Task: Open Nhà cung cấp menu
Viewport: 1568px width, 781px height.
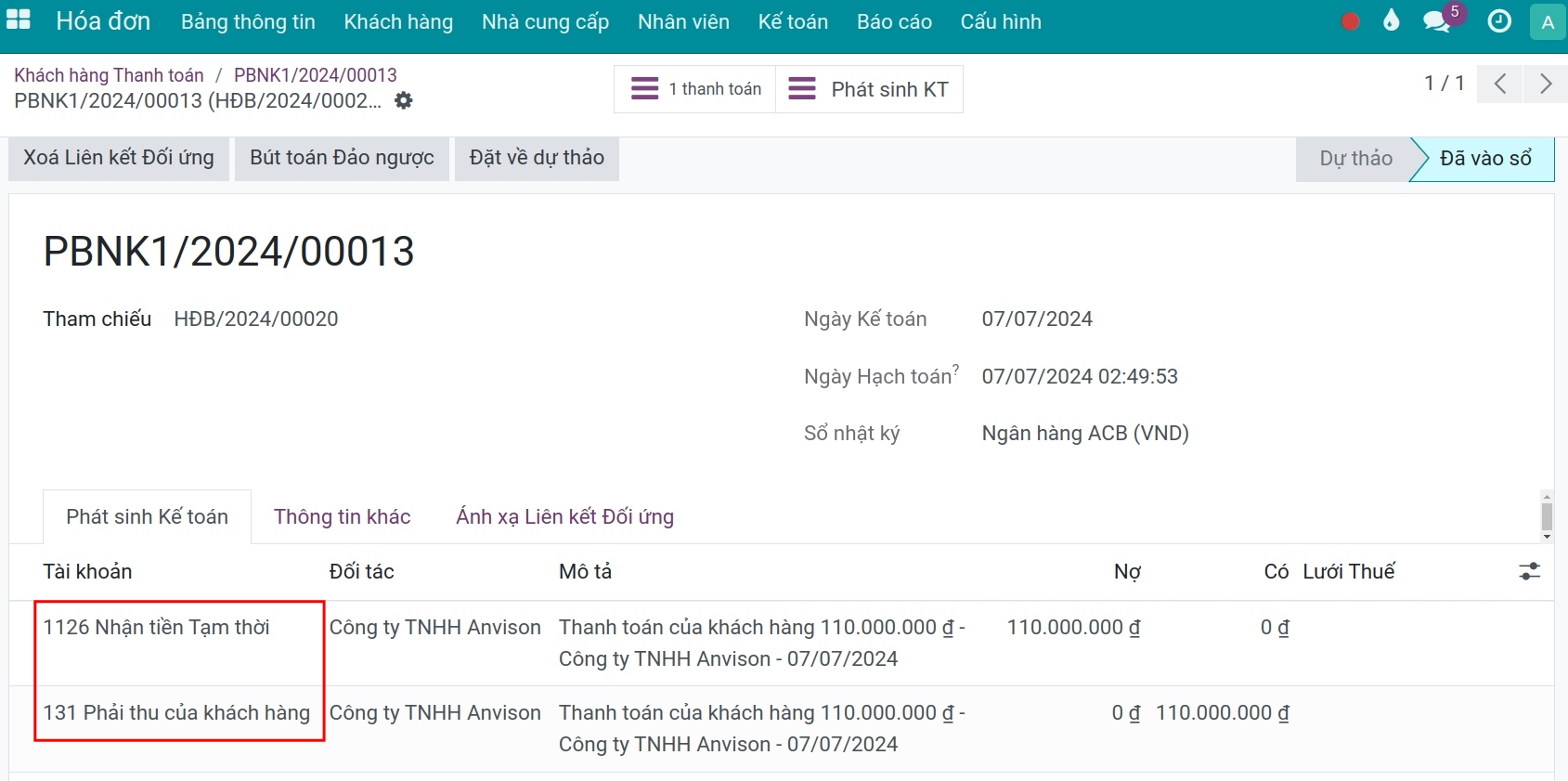Action: [545, 21]
